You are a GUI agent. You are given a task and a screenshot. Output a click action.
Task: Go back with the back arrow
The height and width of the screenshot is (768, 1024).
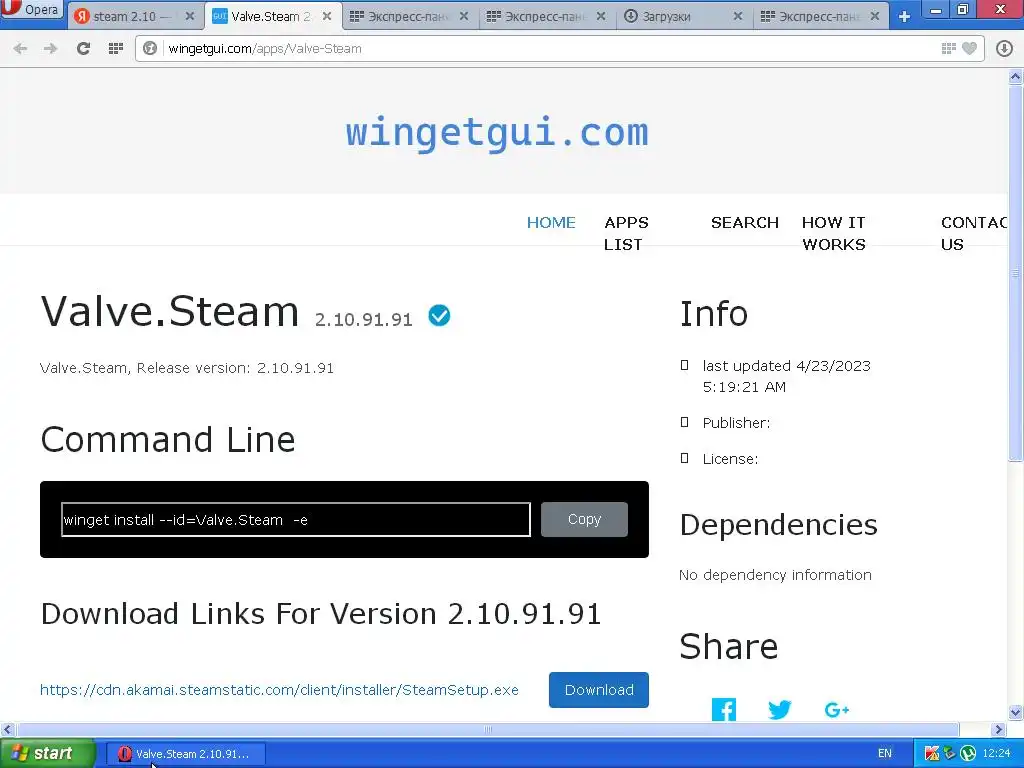(20, 48)
